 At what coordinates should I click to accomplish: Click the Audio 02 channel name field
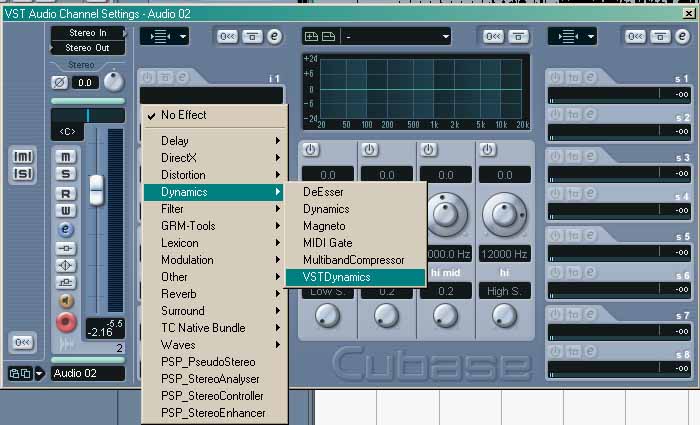(x=88, y=373)
